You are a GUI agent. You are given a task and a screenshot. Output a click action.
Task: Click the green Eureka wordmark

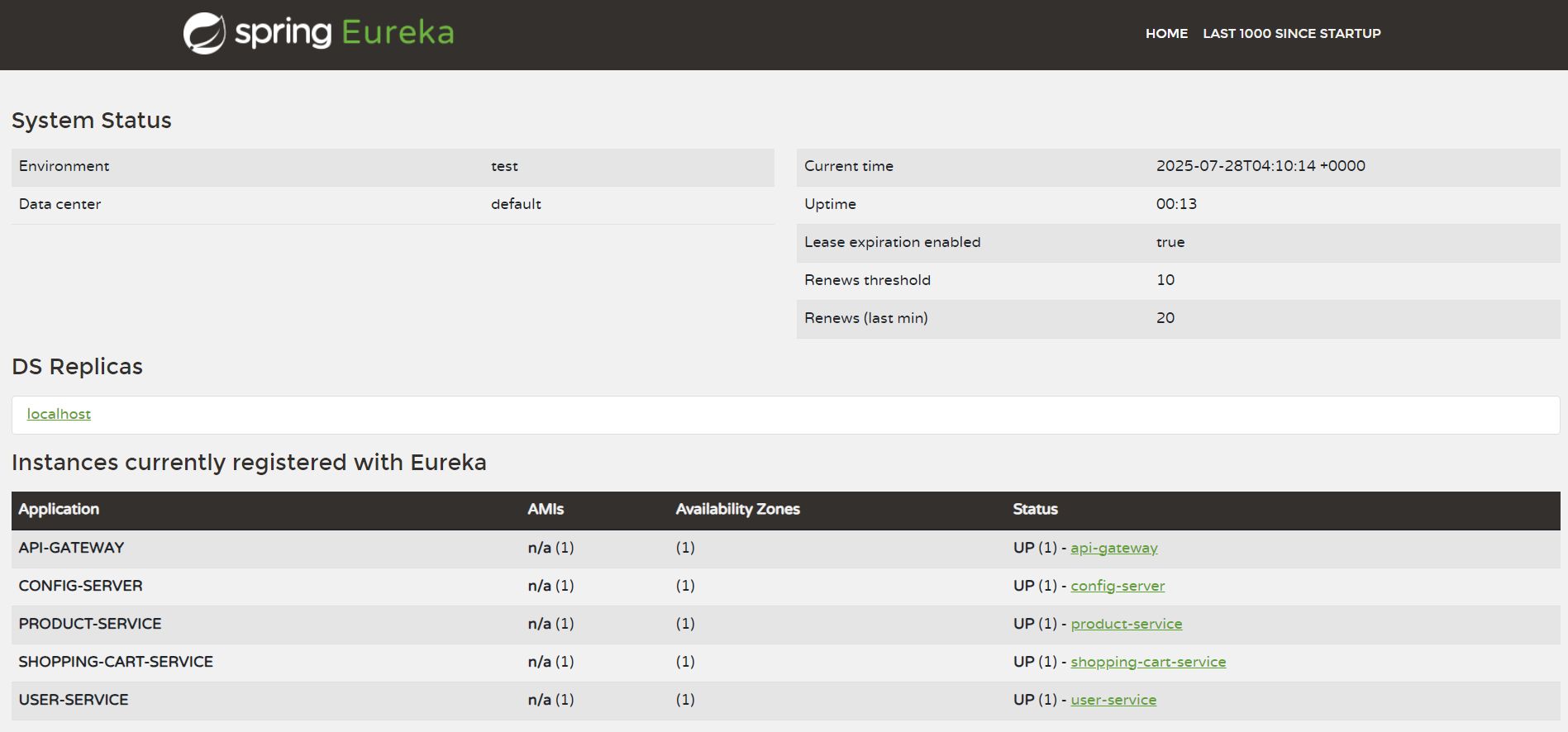click(x=398, y=33)
